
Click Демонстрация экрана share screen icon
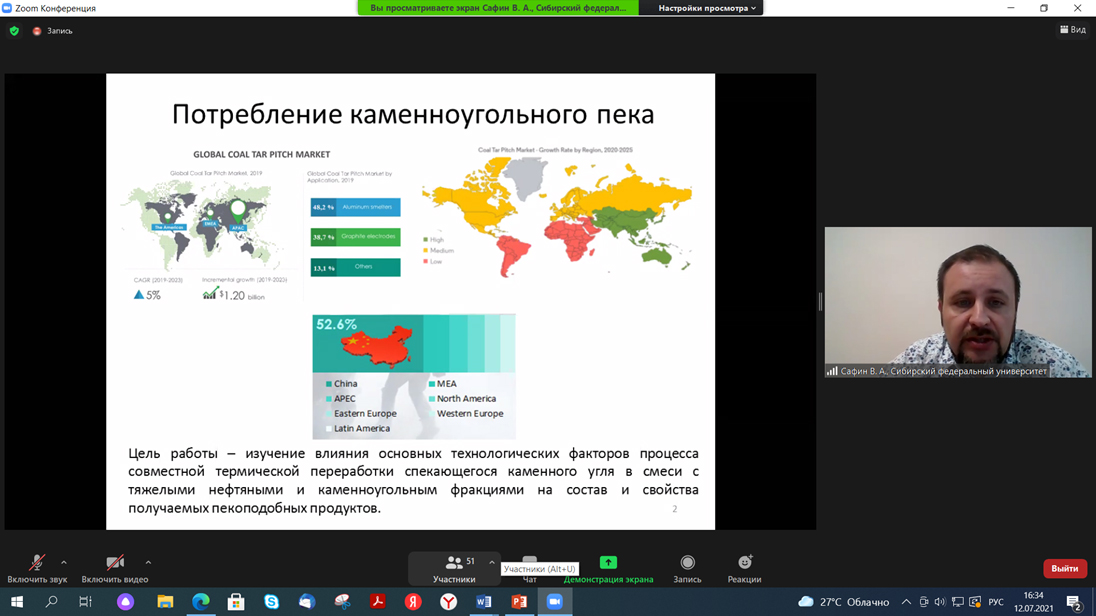click(x=608, y=563)
